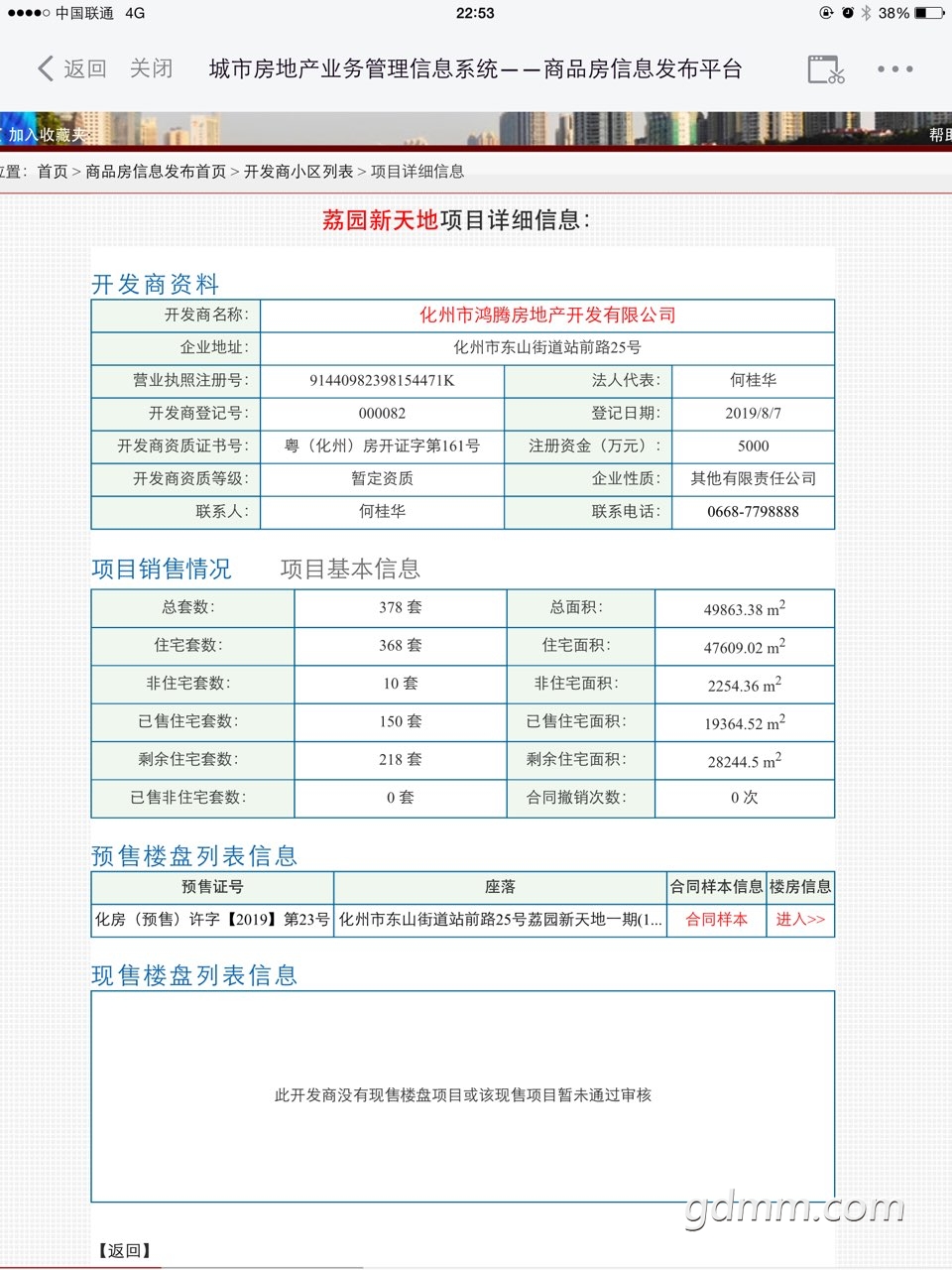Open the three-dots more menu
Viewport: 952px width, 1270px height.
click(x=895, y=69)
